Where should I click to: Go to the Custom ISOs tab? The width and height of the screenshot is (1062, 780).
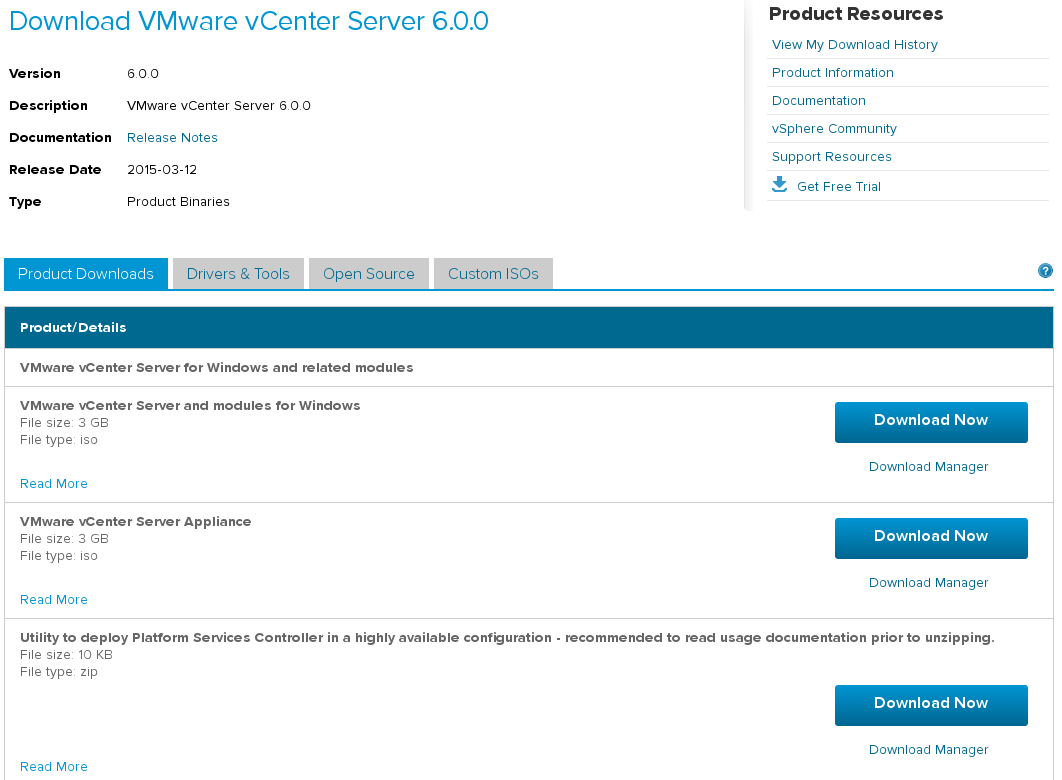pyautogui.click(x=493, y=274)
